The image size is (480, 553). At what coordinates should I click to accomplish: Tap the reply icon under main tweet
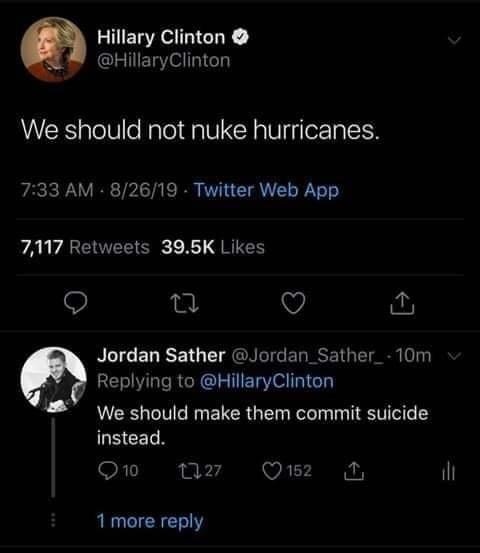(75, 303)
